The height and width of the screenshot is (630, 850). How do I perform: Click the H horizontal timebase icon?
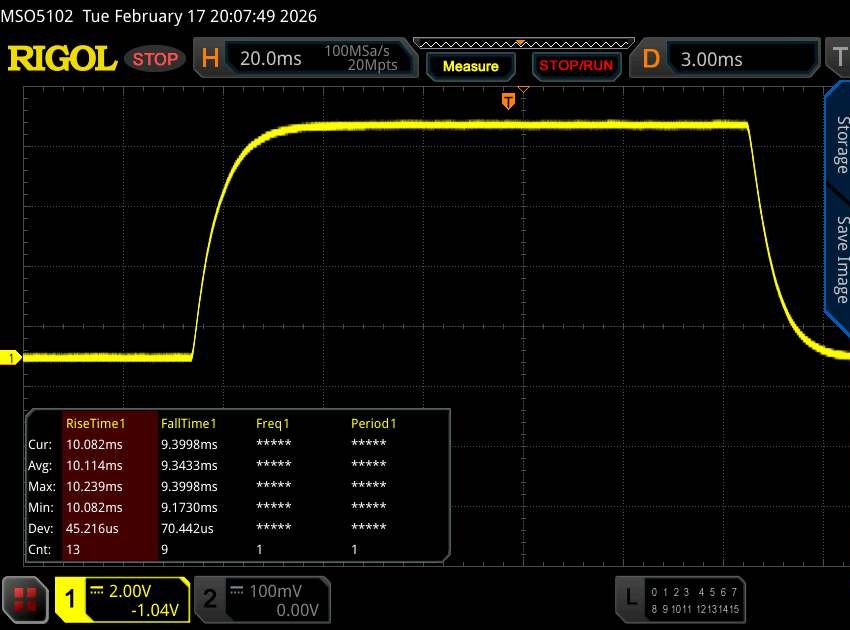point(210,59)
